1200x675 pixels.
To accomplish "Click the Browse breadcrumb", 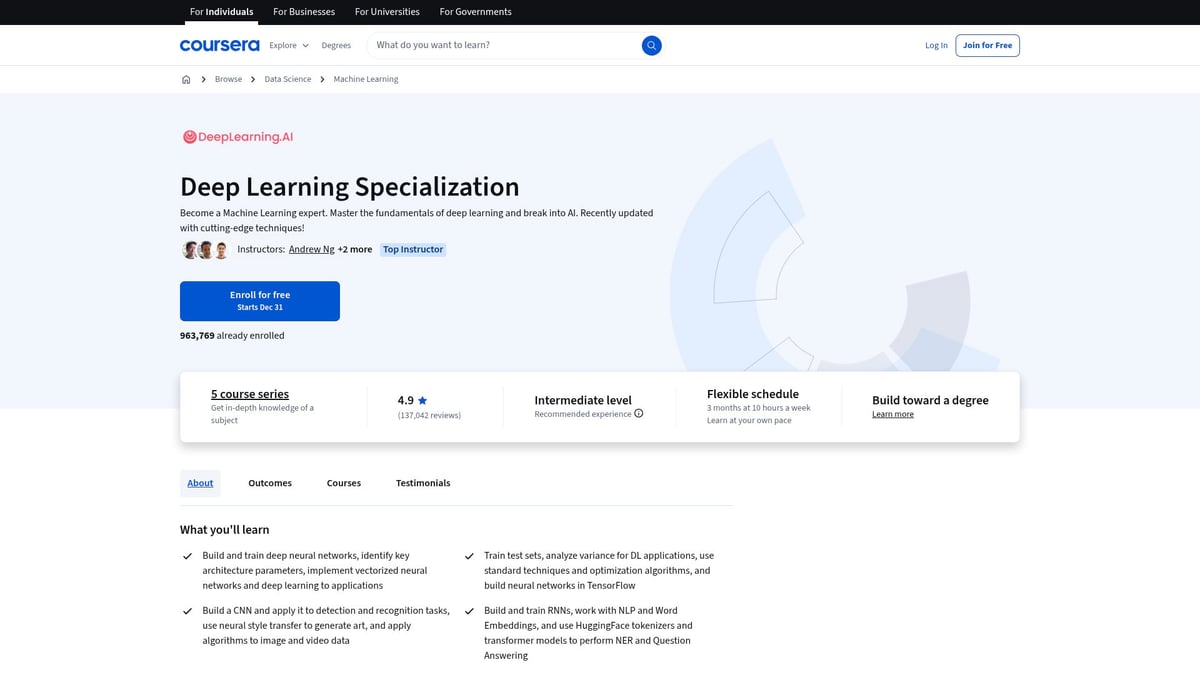I will point(228,79).
